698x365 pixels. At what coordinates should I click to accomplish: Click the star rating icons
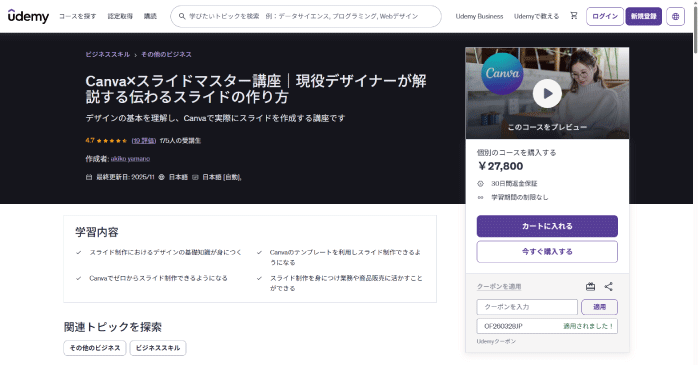pos(112,141)
